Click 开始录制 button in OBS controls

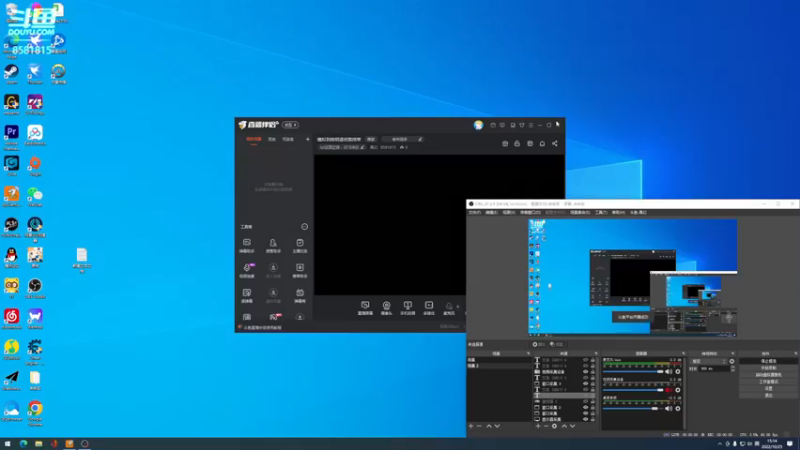click(768, 368)
